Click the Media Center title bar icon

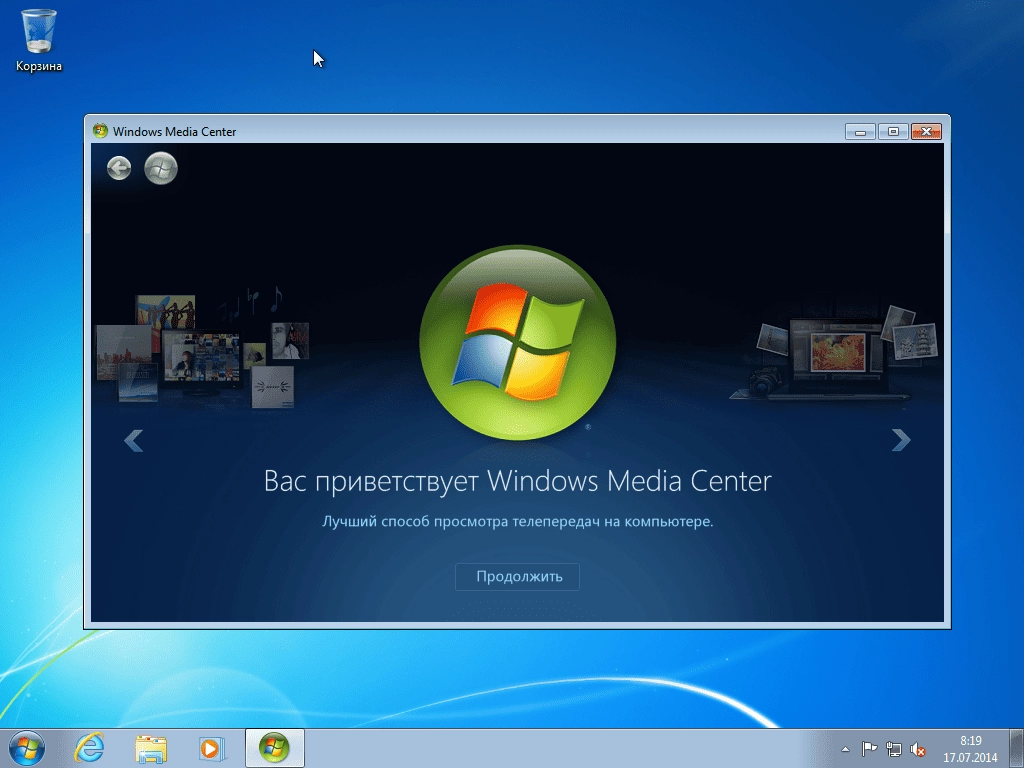(x=100, y=131)
